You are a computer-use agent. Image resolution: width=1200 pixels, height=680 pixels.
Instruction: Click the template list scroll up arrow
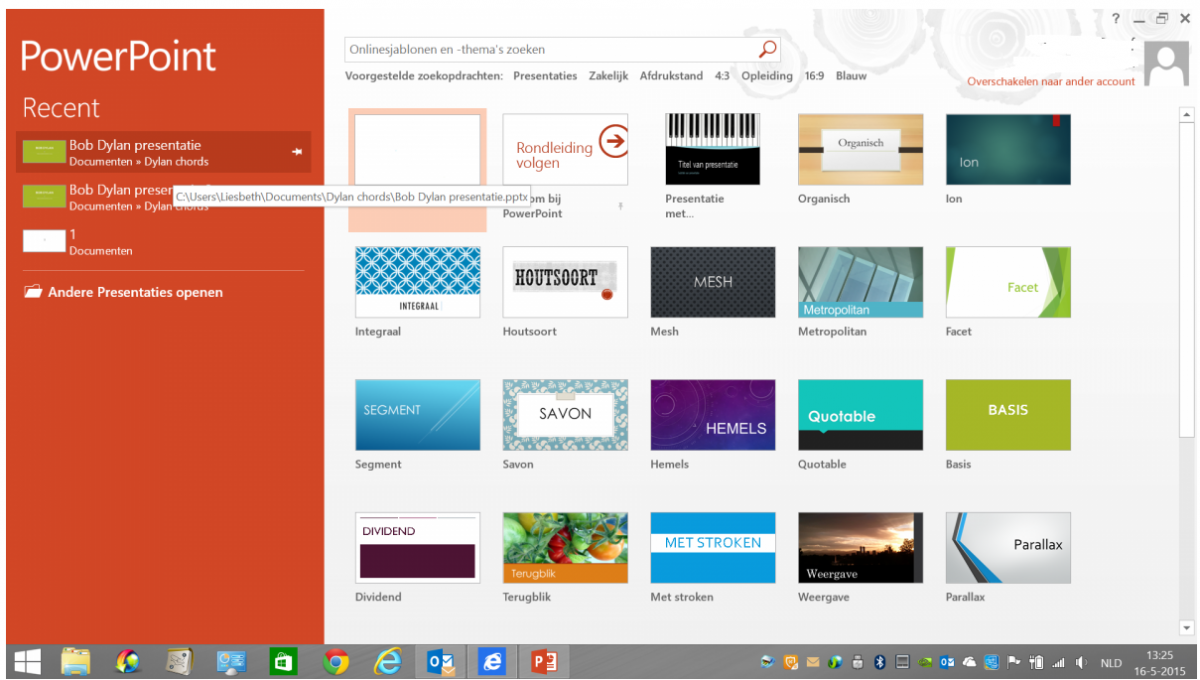1187,113
